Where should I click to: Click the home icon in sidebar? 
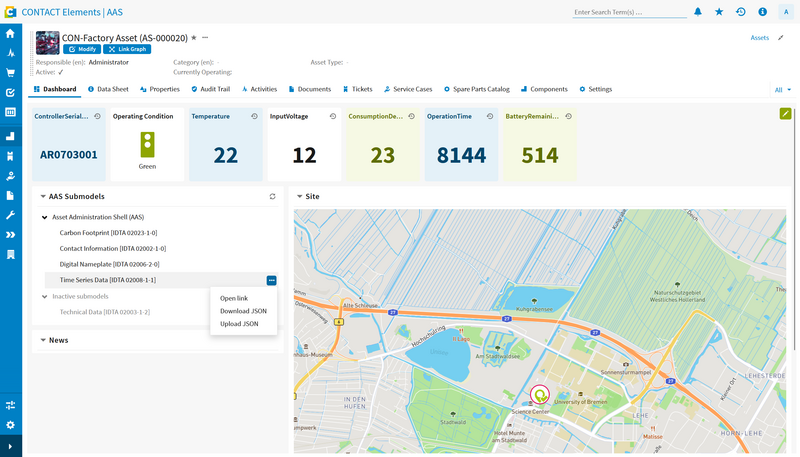pyautogui.click(x=10, y=34)
